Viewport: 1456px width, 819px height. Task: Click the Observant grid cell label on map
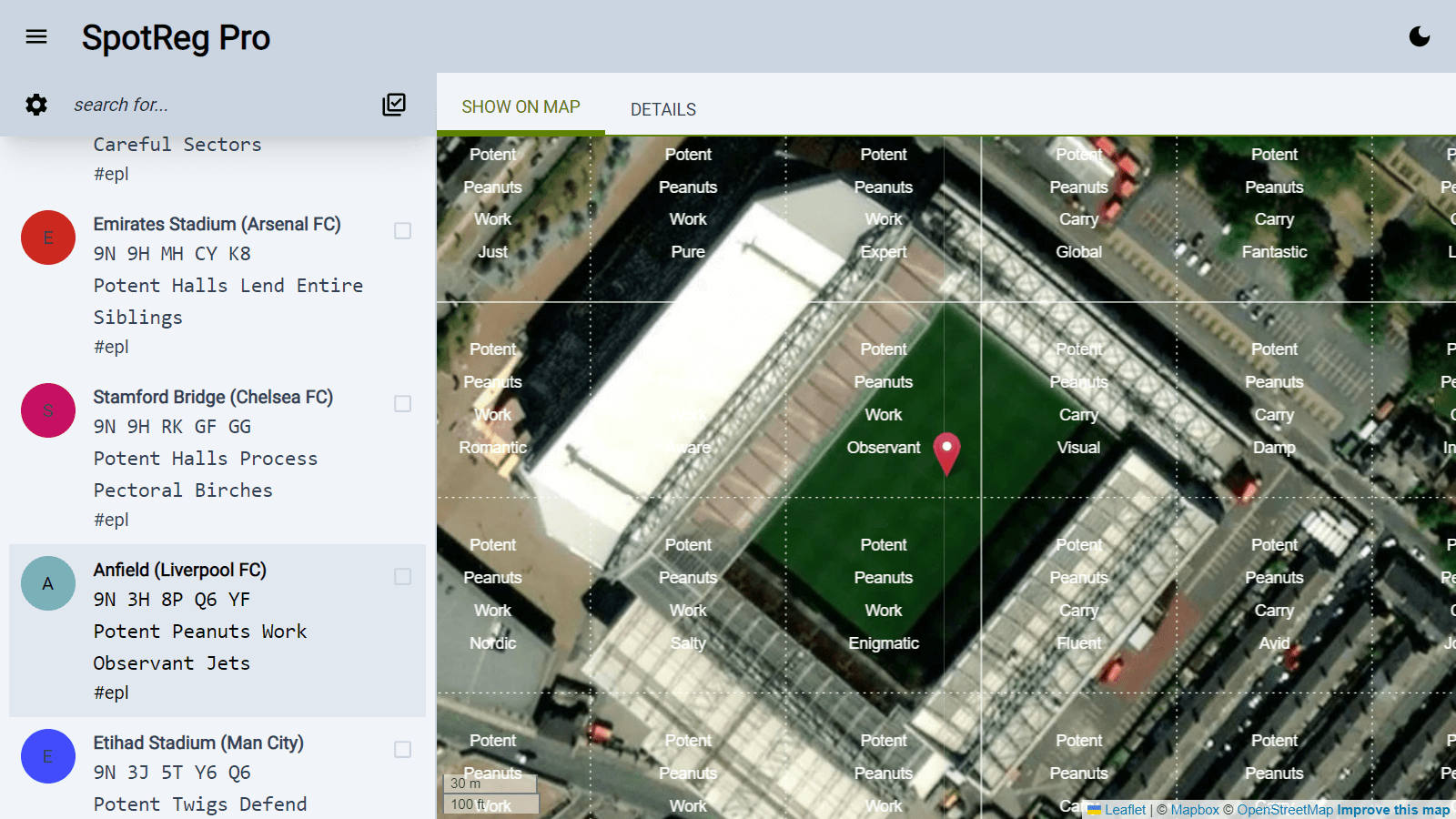click(x=884, y=448)
